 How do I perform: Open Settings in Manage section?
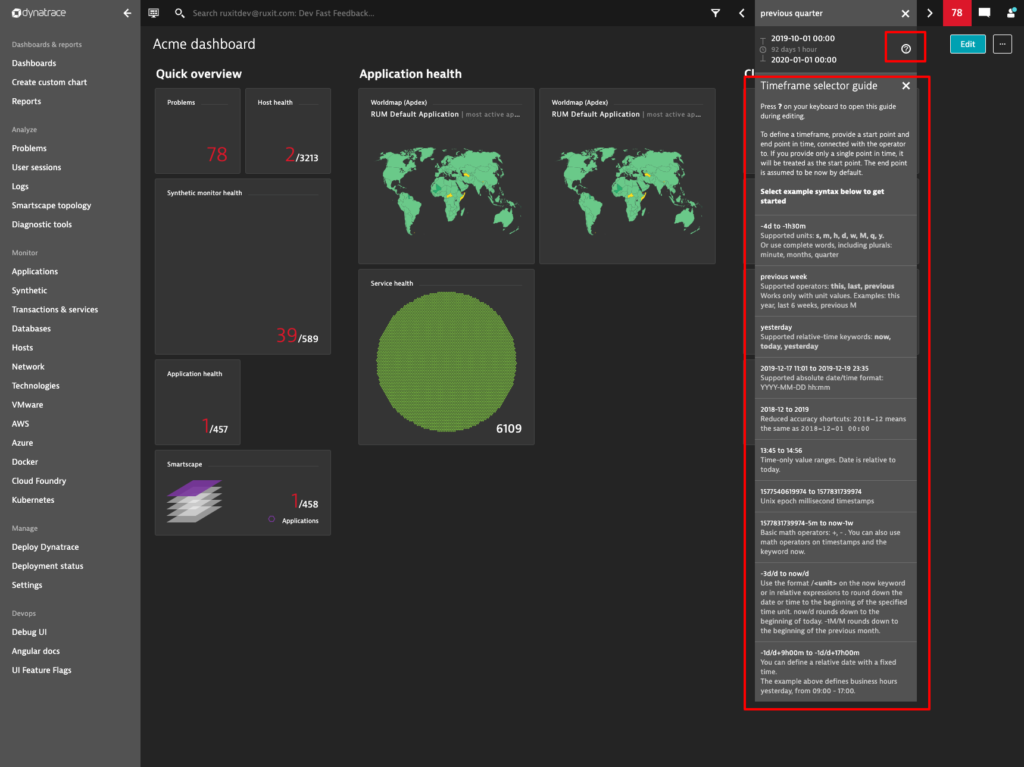pyautogui.click(x=27, y=585)
